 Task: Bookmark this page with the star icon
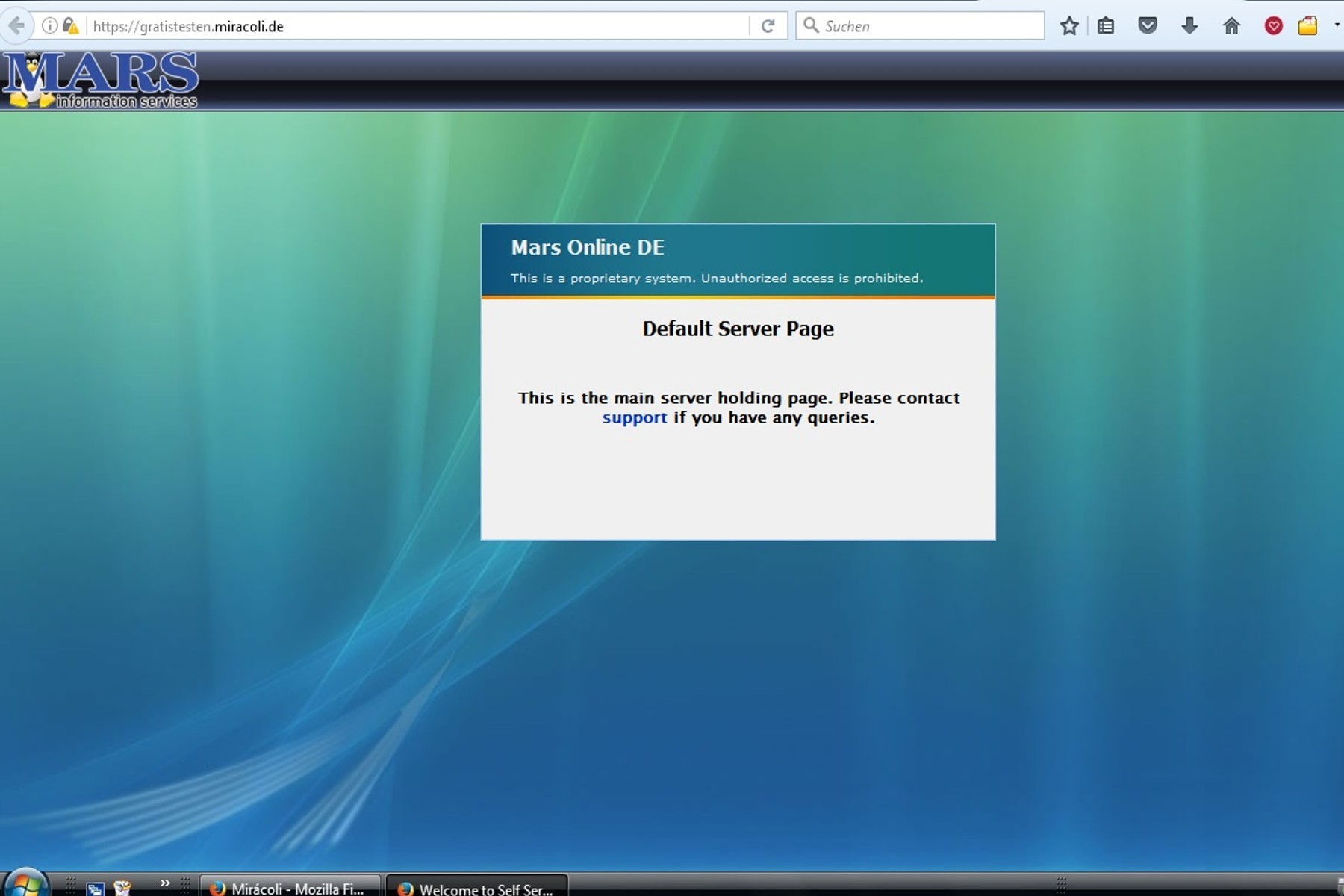(x=1069, y=26)
